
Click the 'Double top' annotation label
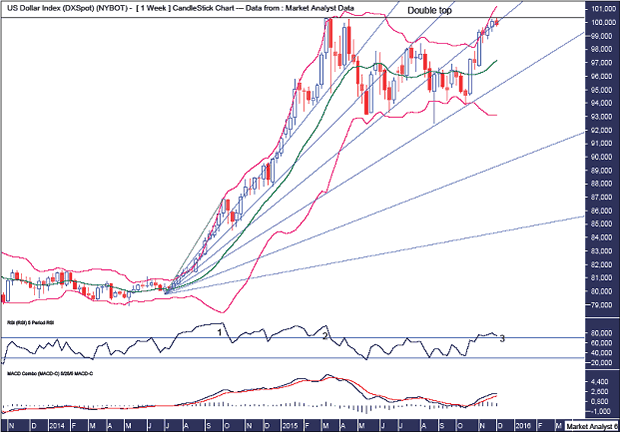point(429,11)
